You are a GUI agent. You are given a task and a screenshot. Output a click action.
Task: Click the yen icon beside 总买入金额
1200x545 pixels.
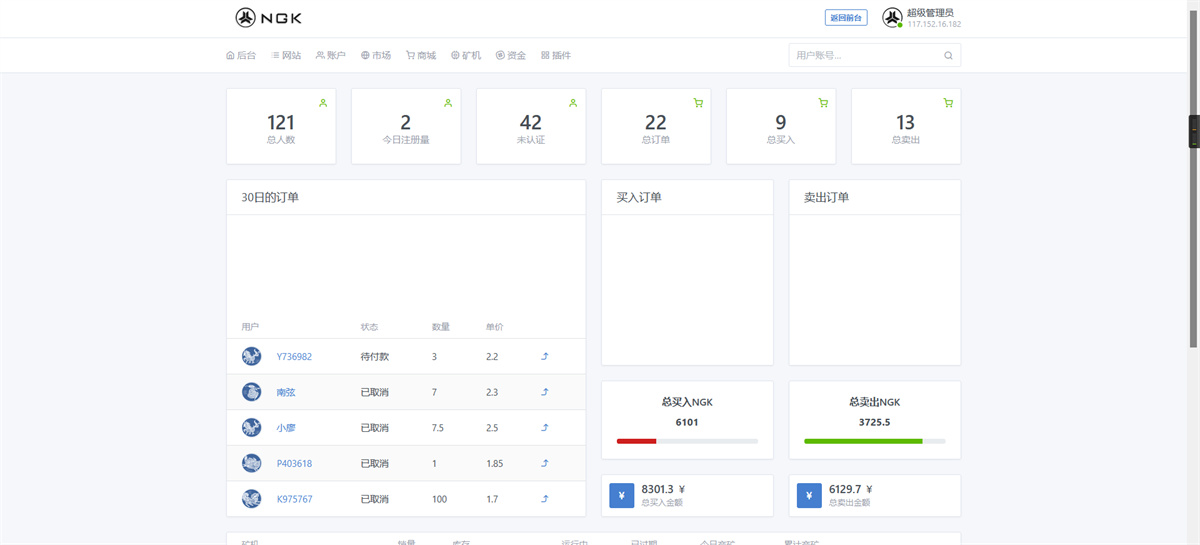(x=621, y=496)
